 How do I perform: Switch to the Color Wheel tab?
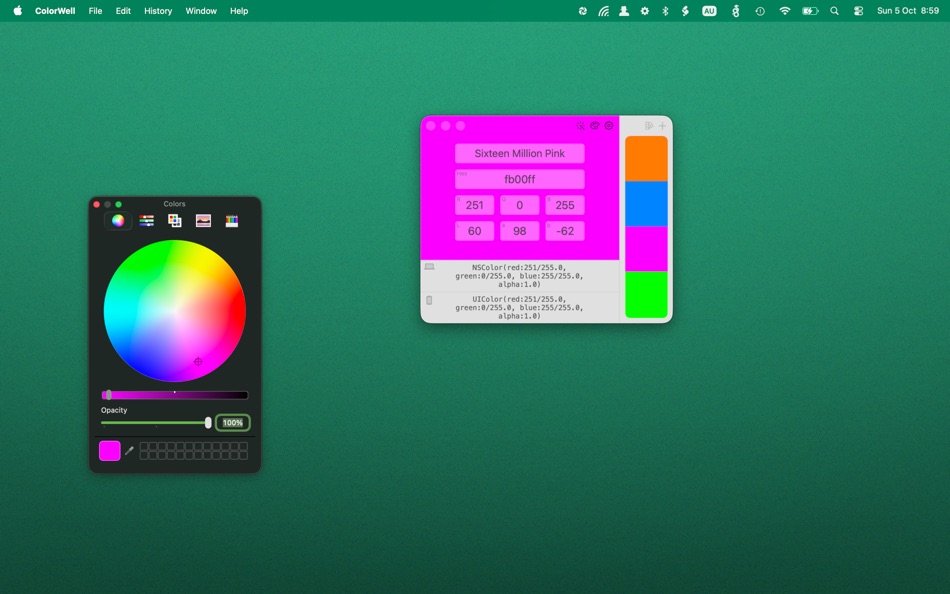(x=117, y=221)
